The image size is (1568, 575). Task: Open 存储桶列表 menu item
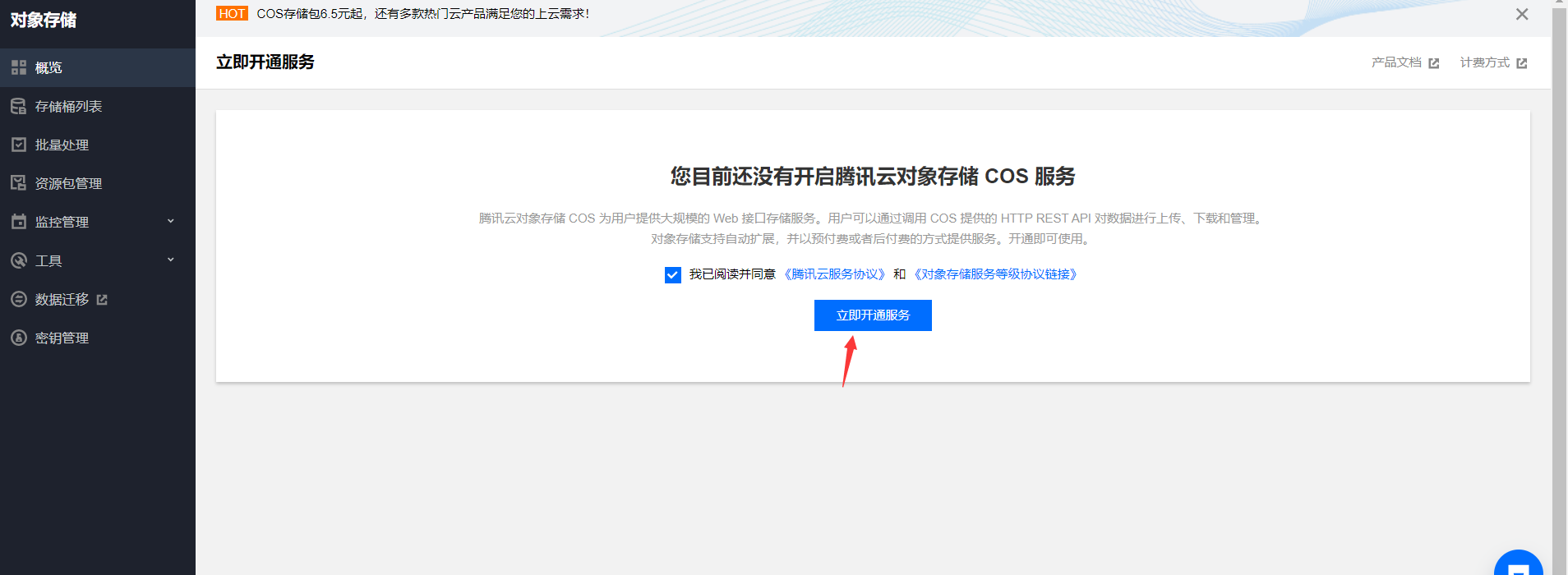[98, 106]
